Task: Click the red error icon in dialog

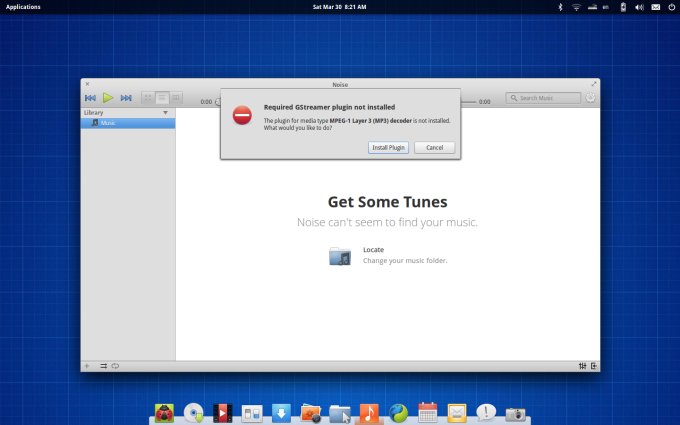Action: (x=242, y=115)
